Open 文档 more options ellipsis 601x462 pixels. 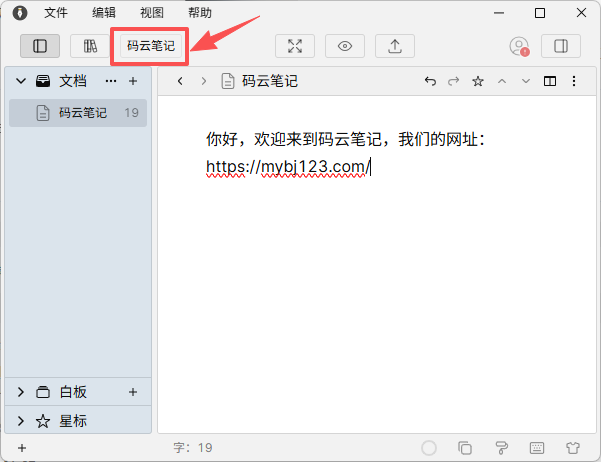coord(111,81)
